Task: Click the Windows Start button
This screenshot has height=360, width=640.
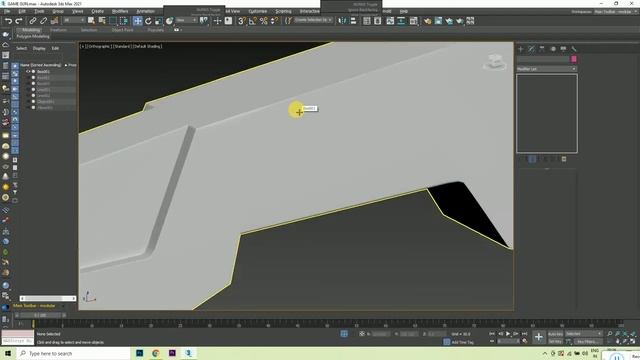Action: (8, 353)
